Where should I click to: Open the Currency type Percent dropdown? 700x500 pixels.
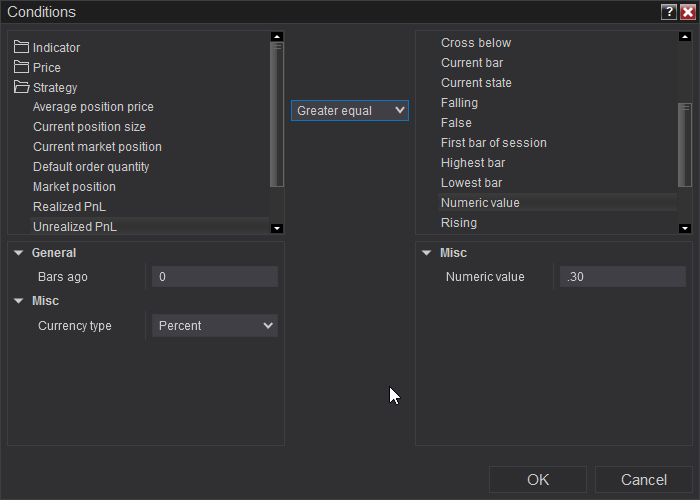(215, 325)
